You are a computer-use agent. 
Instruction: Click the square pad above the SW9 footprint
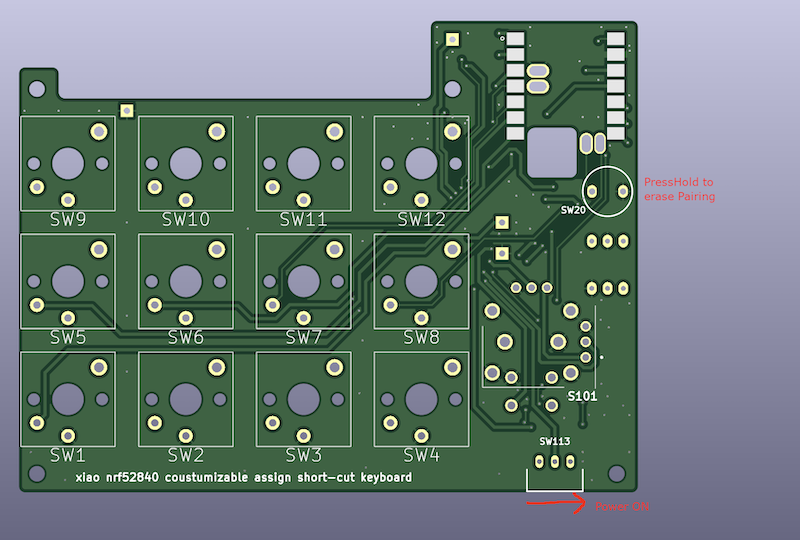(x=127, y=111)
